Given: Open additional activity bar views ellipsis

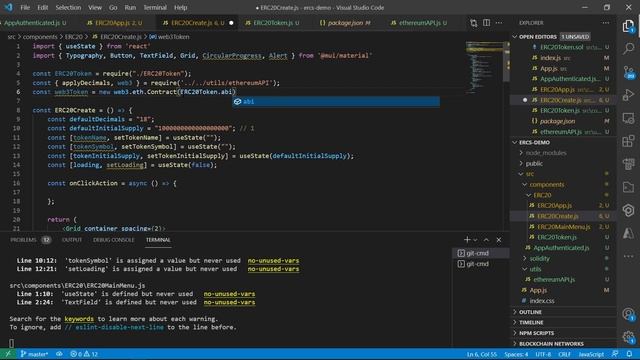Looking at the screenshot, I should pyautogui.click(x=629, y=256).
